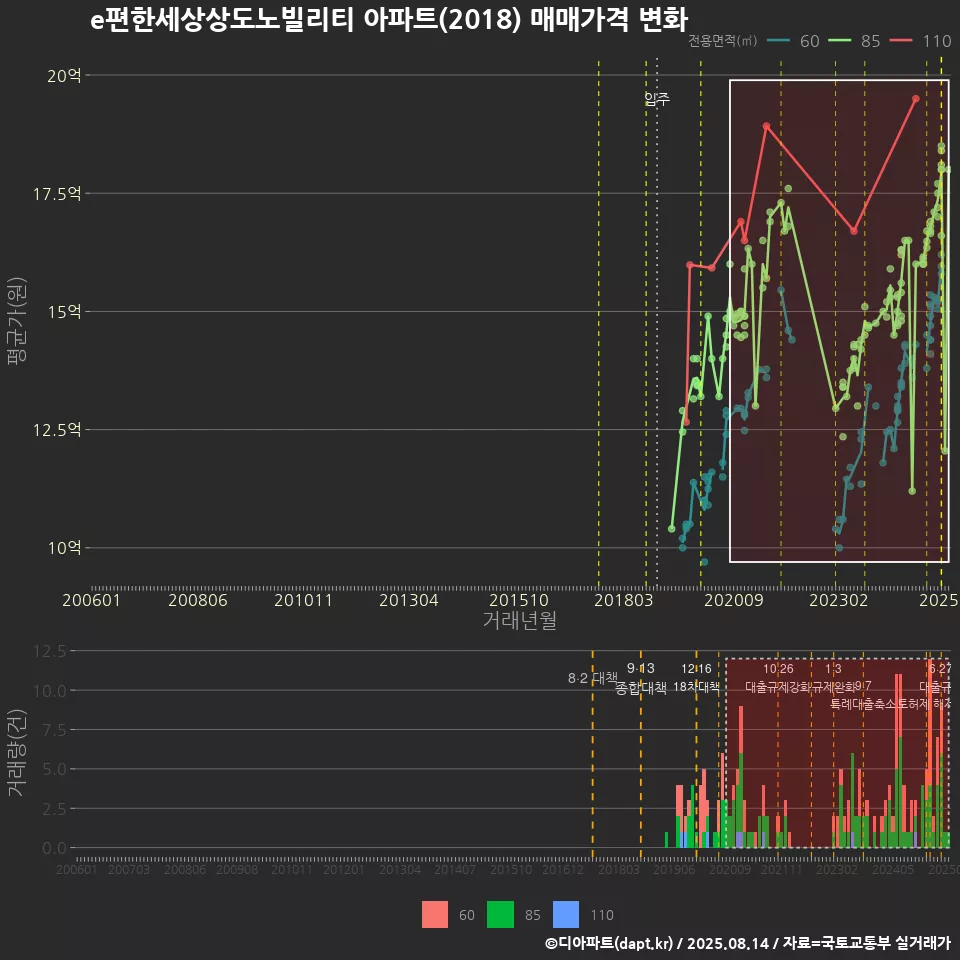This screenshot has width=960, height=960.
Task: Click the '0.0' tick on the volume chart
Action: [54, 848]
